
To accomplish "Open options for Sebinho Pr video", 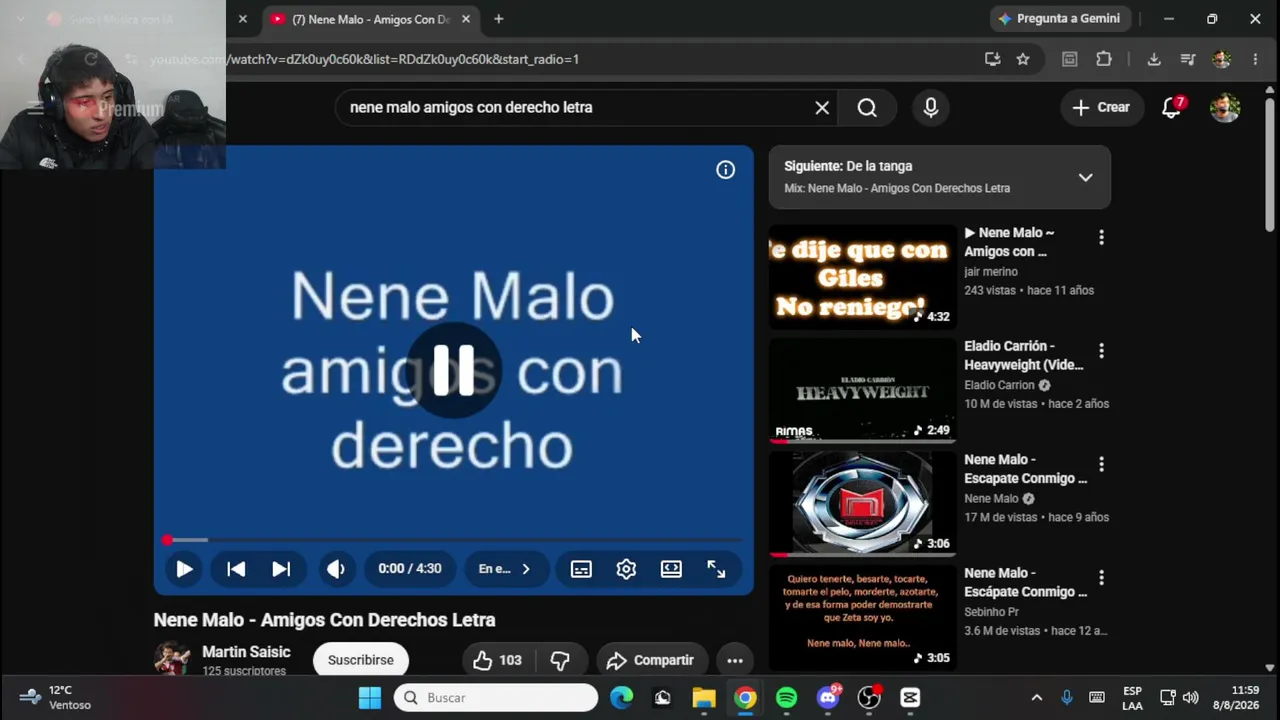I will pyautogui.click(x=1101, y=578).
